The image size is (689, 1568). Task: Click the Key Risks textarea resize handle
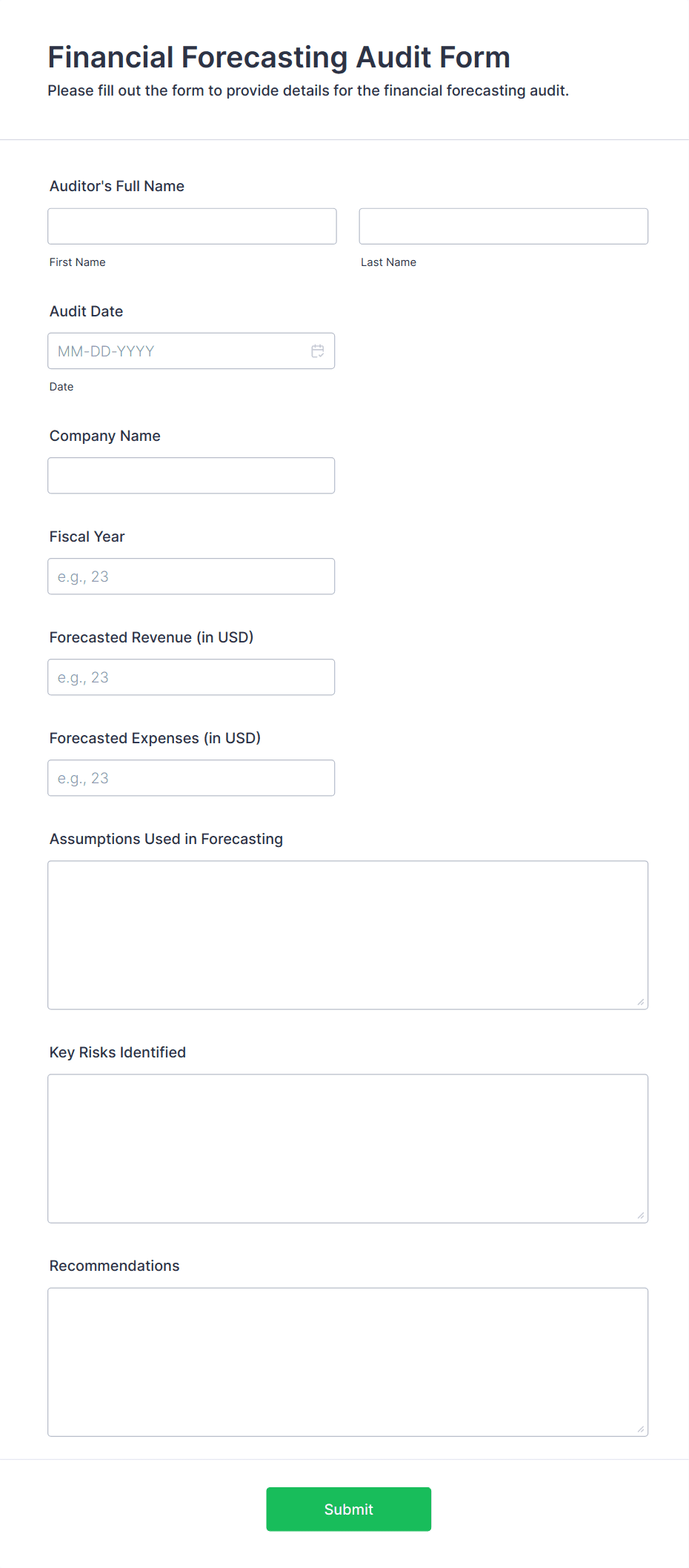(x=640, y=1215)
